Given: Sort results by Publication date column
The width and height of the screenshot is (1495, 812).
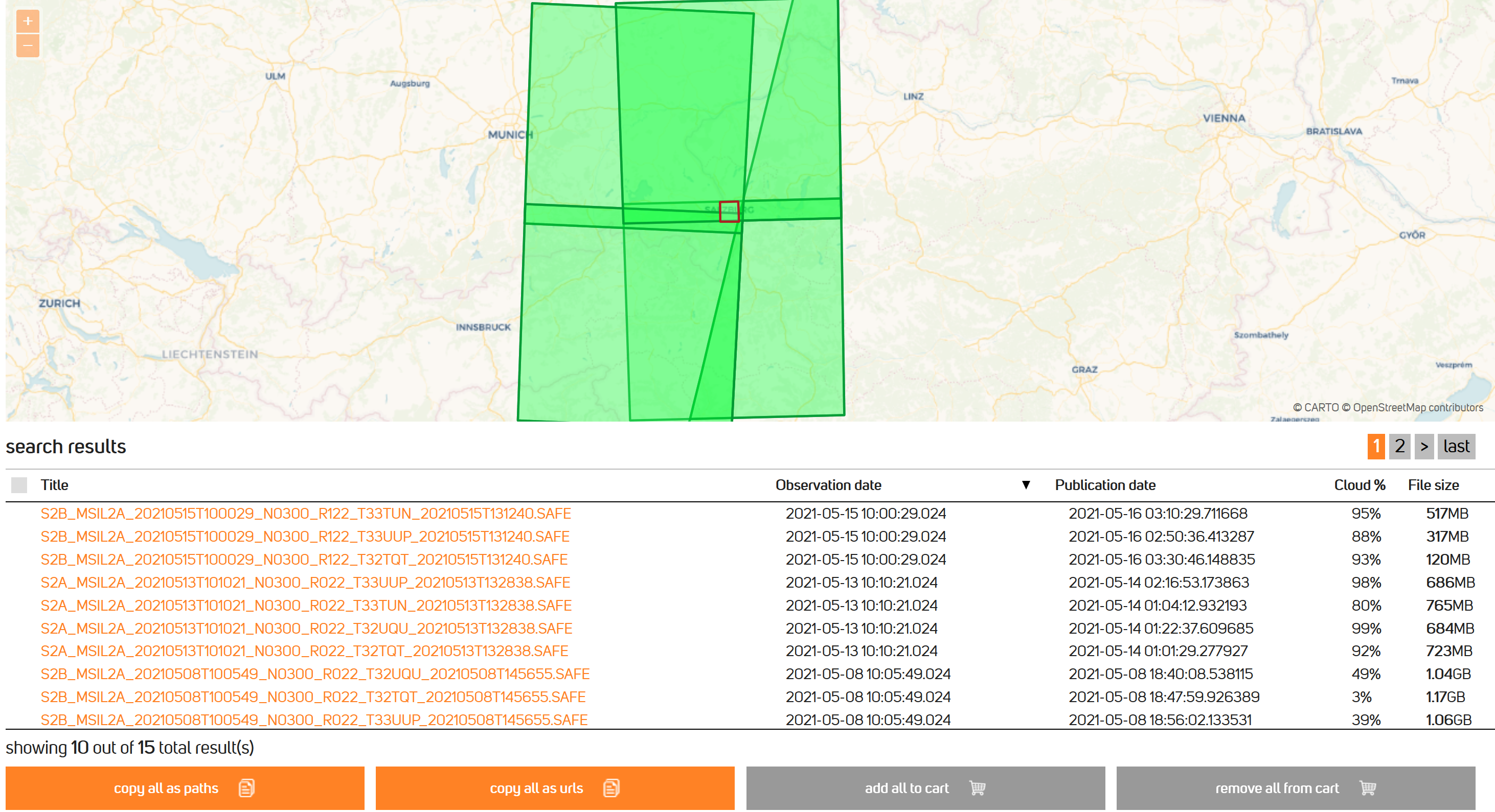Looking at the screenshot, I should coord(1104,485).
